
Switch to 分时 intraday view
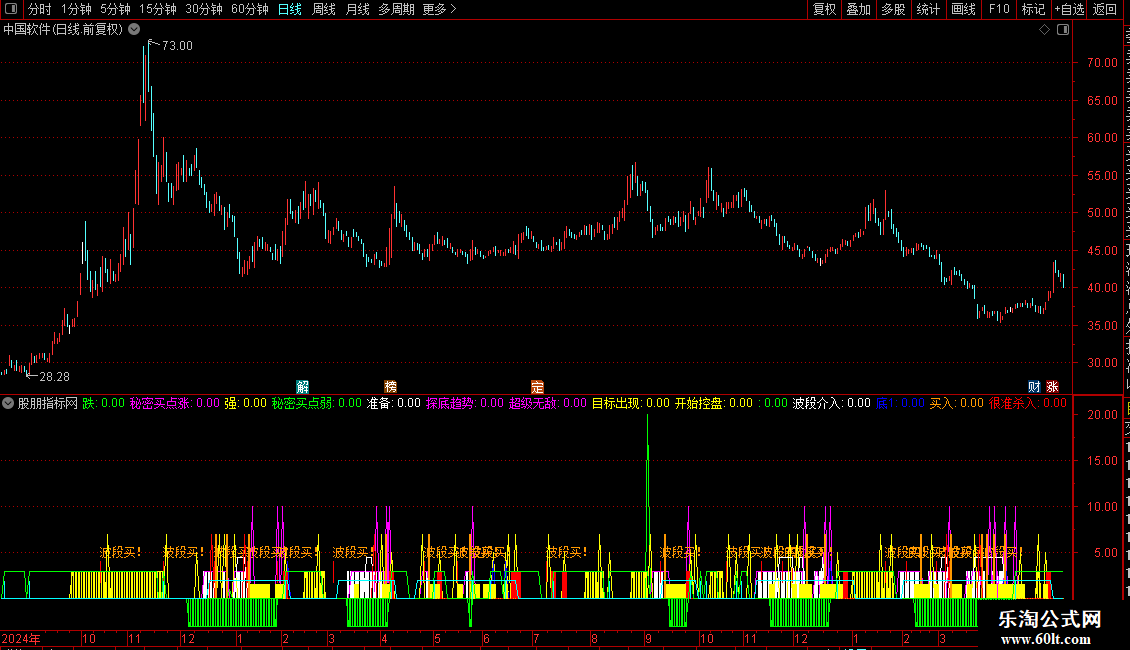pyautogui.click(x=40, y=9)
